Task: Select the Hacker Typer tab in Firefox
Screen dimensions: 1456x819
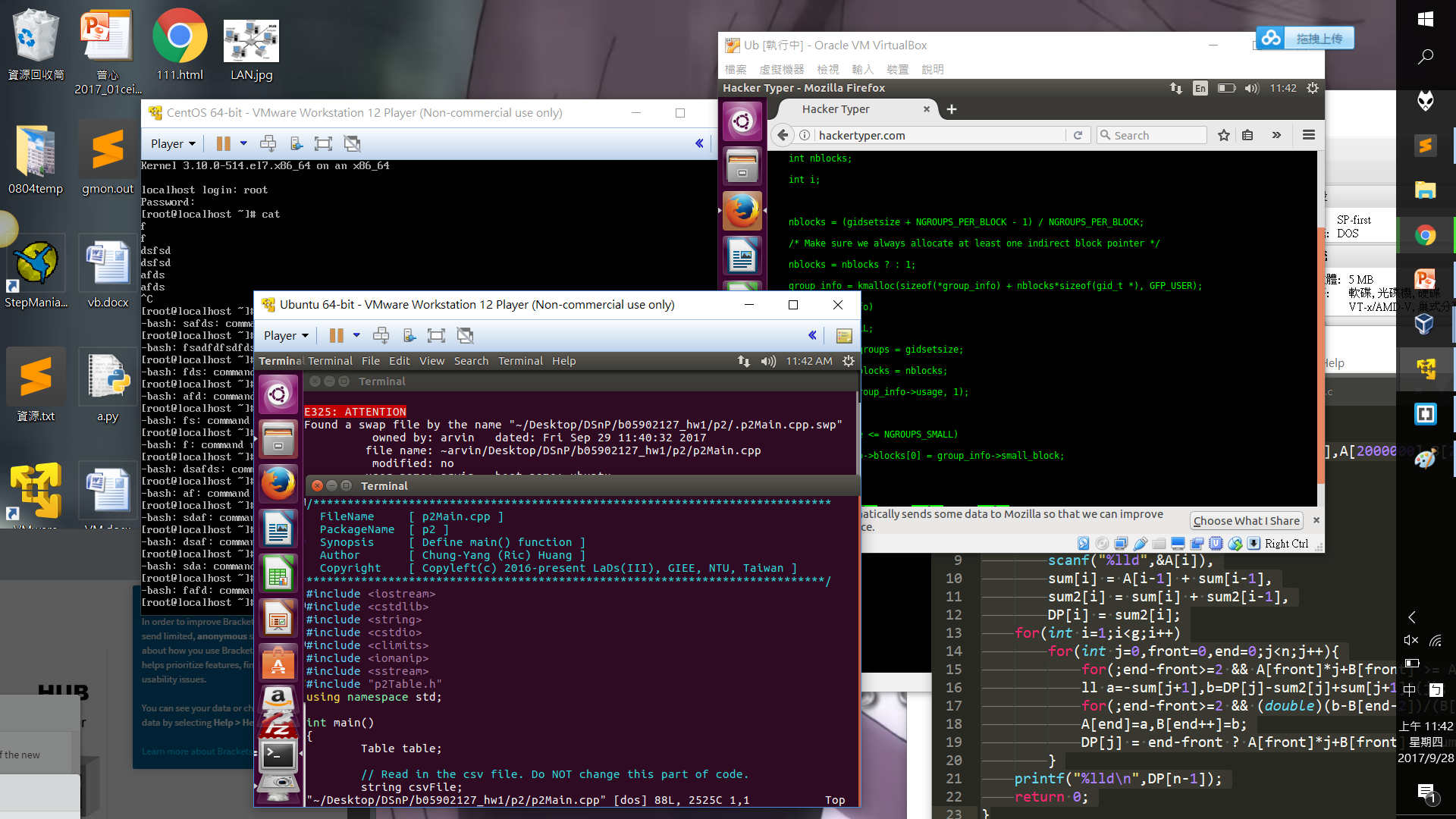Action: pyautogui.click(x=836, y=109)
